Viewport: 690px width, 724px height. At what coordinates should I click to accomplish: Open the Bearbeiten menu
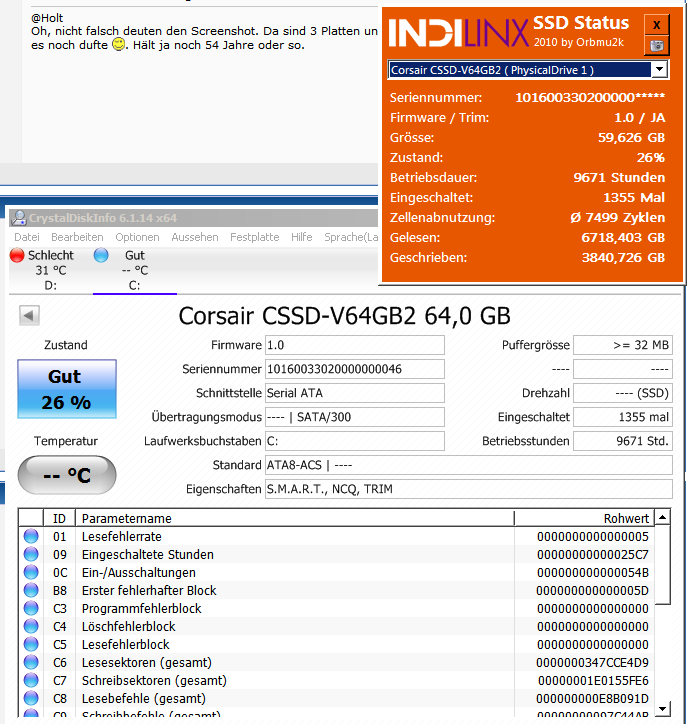77,237
